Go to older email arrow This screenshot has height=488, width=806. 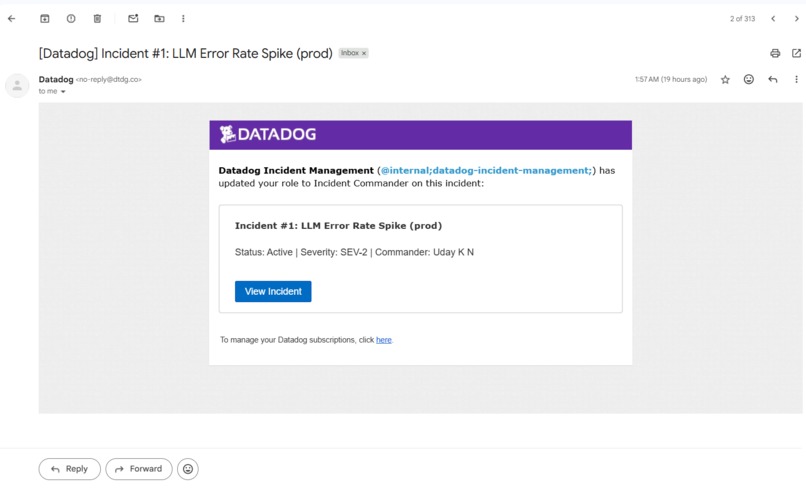[x=797, y=19]
